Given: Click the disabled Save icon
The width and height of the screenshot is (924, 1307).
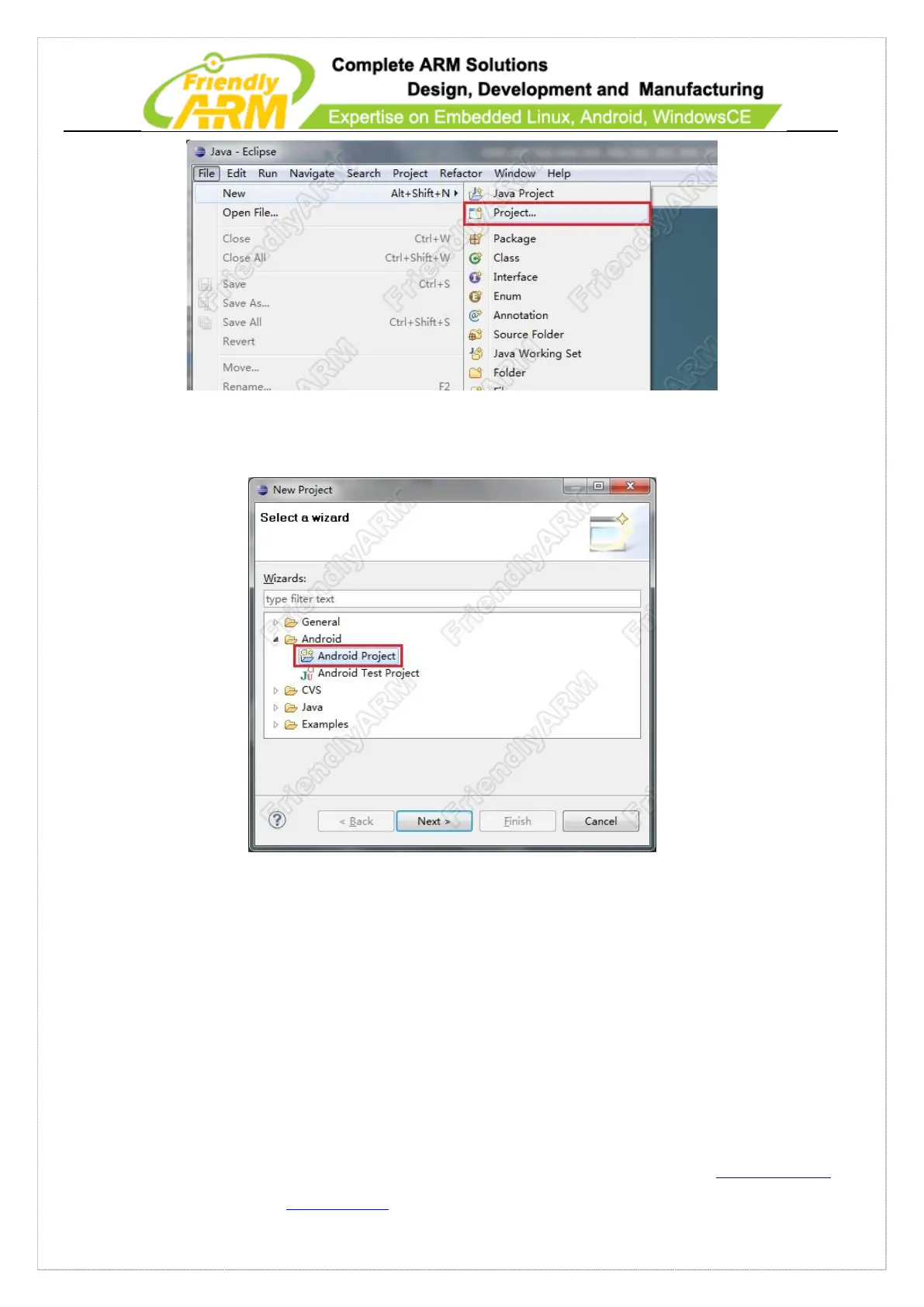Looking at the screenshot, I should tap(205, 284).
